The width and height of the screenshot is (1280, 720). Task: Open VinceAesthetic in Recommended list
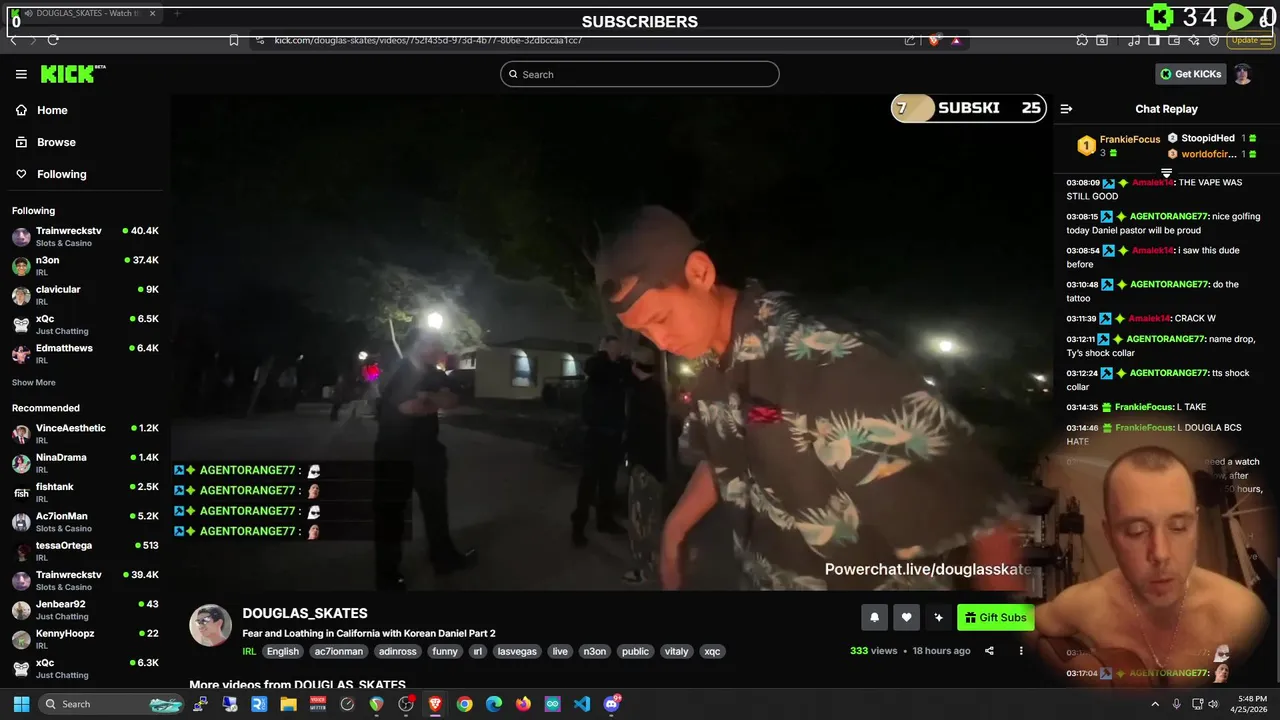tap(85, 433)
